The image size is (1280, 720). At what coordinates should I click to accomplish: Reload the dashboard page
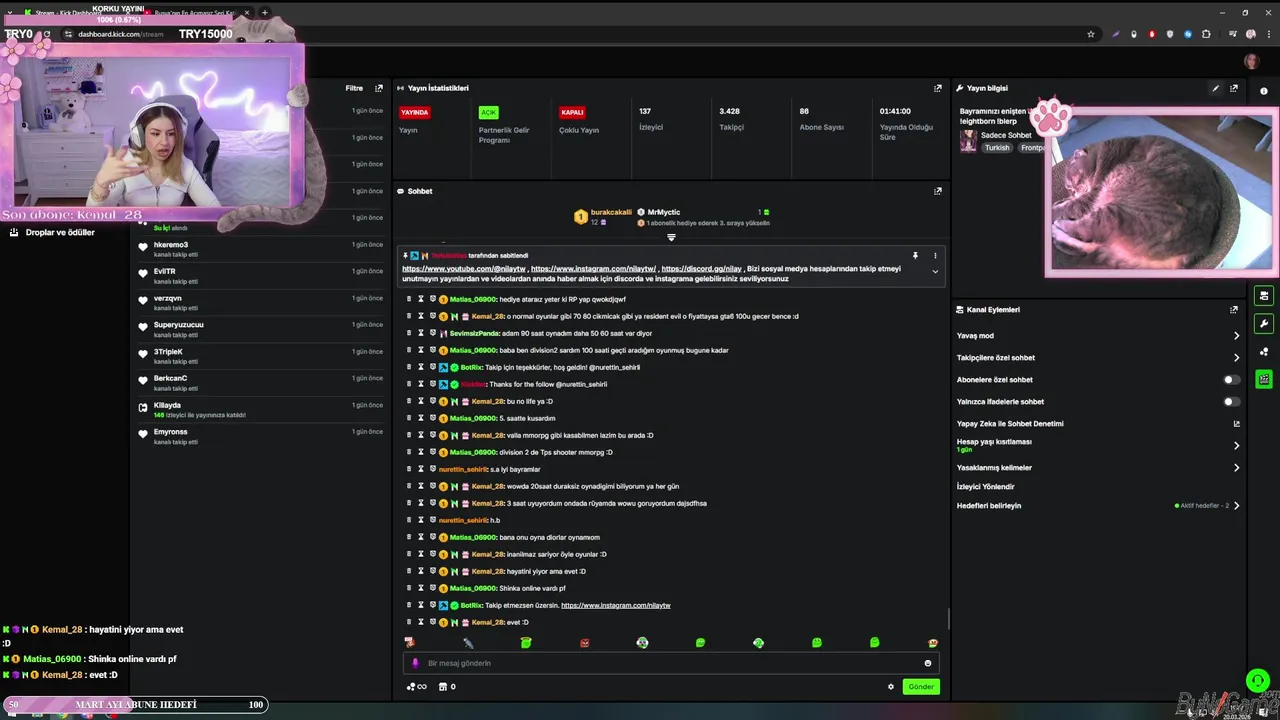46,34
